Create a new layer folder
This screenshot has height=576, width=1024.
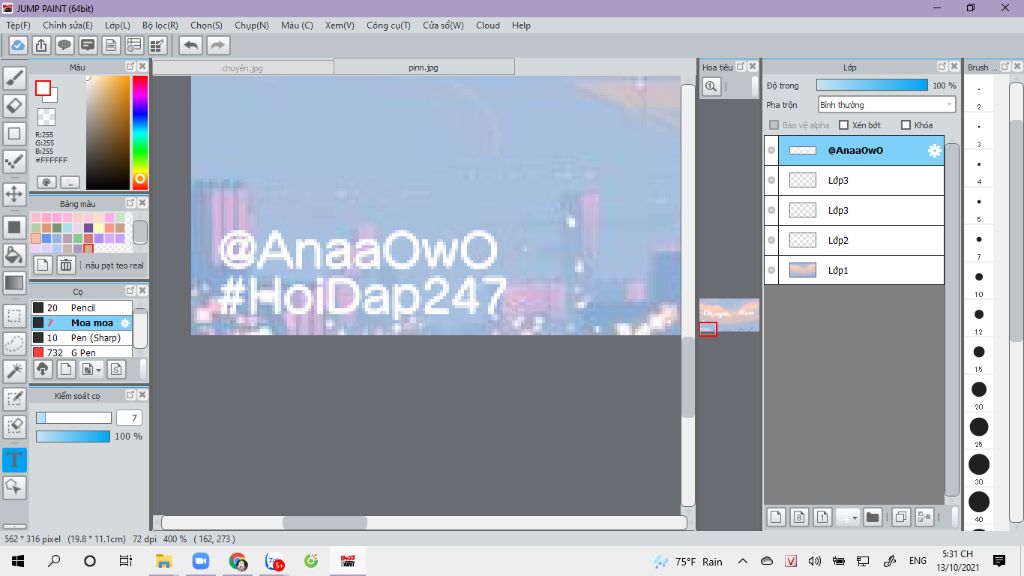[x=872, y=517]
